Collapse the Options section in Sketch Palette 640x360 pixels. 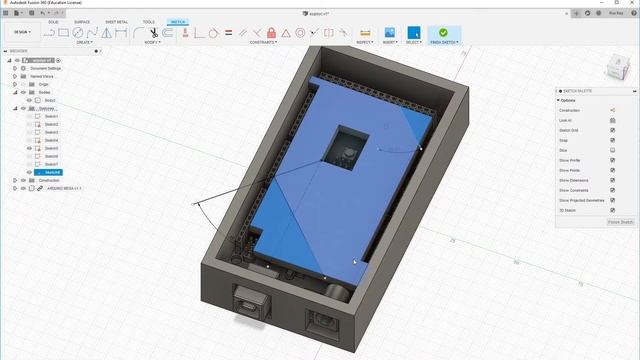(558, 100)
